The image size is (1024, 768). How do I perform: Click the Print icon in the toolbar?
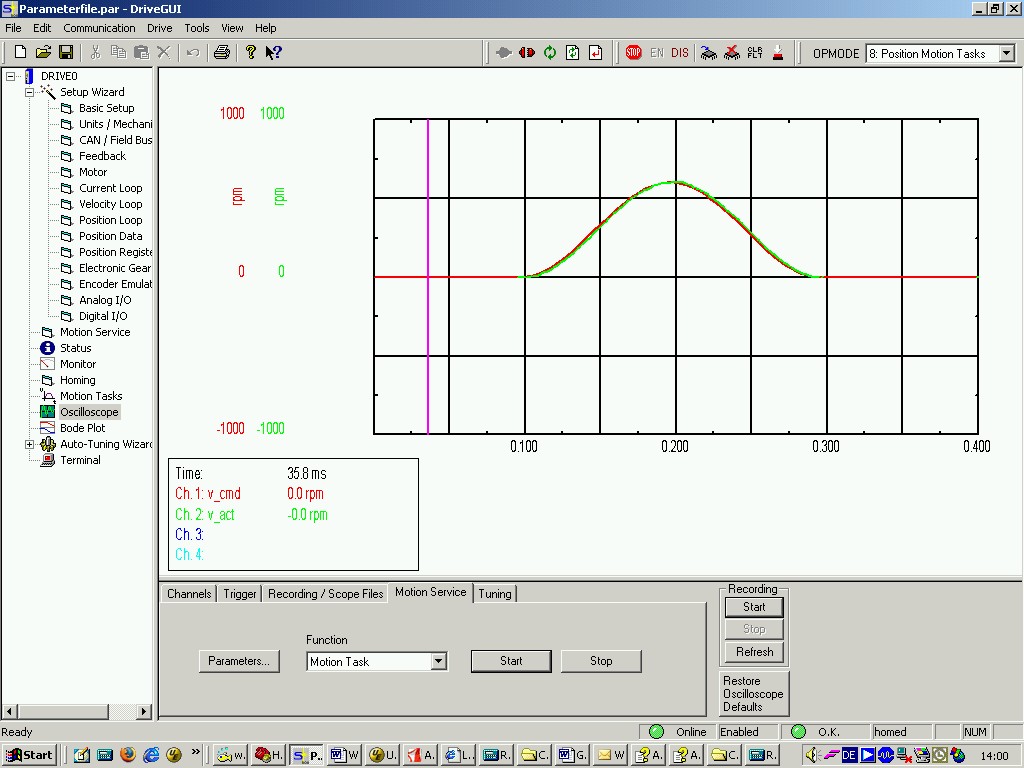(x=222, y=52)
